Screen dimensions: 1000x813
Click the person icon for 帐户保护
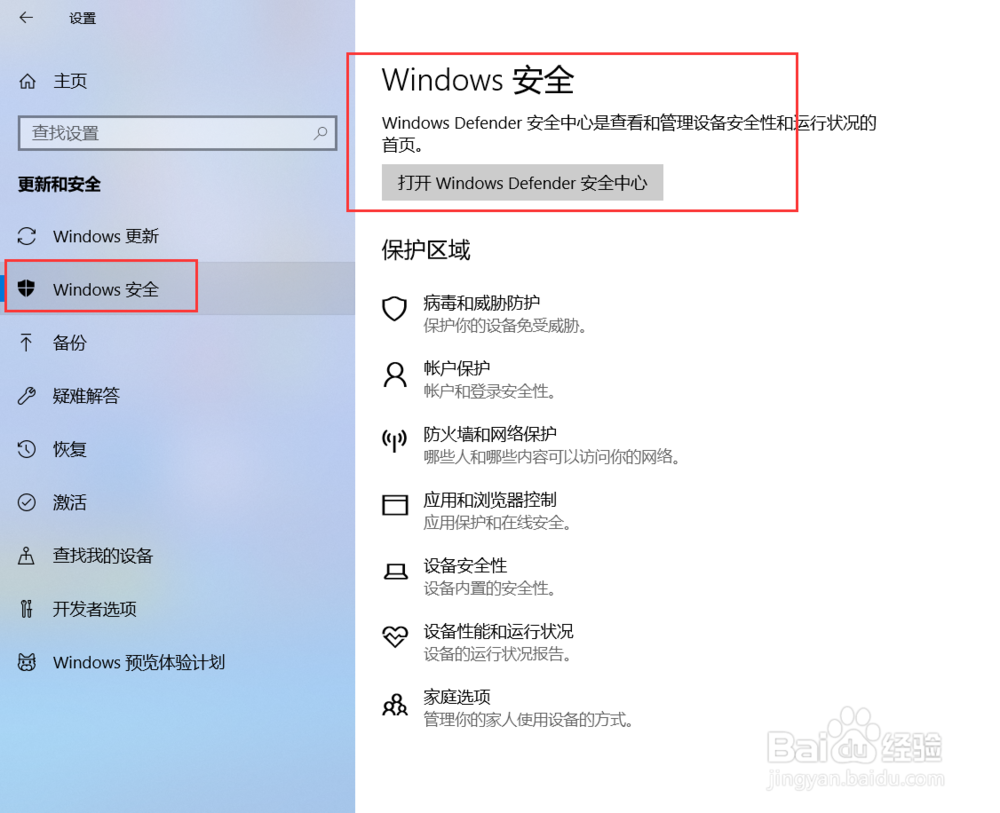(x=395, y=375)
